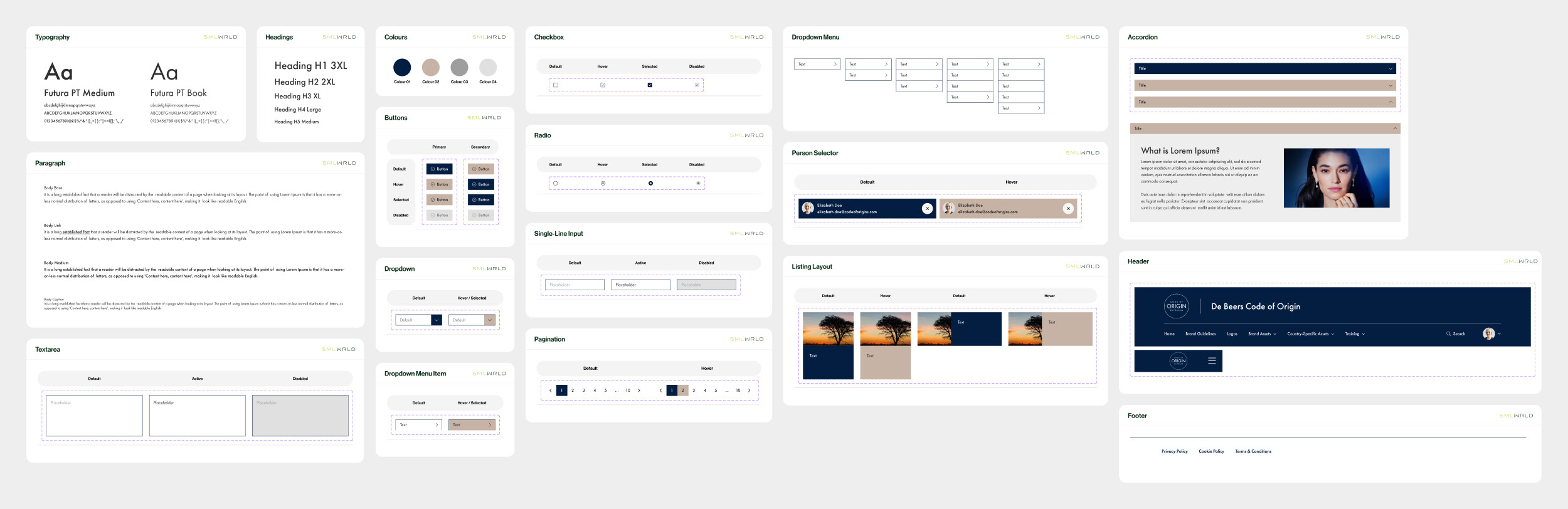1568x509 pixels.
Task: Open the Country-Specific Assets menu
Action: [1310, 334]
